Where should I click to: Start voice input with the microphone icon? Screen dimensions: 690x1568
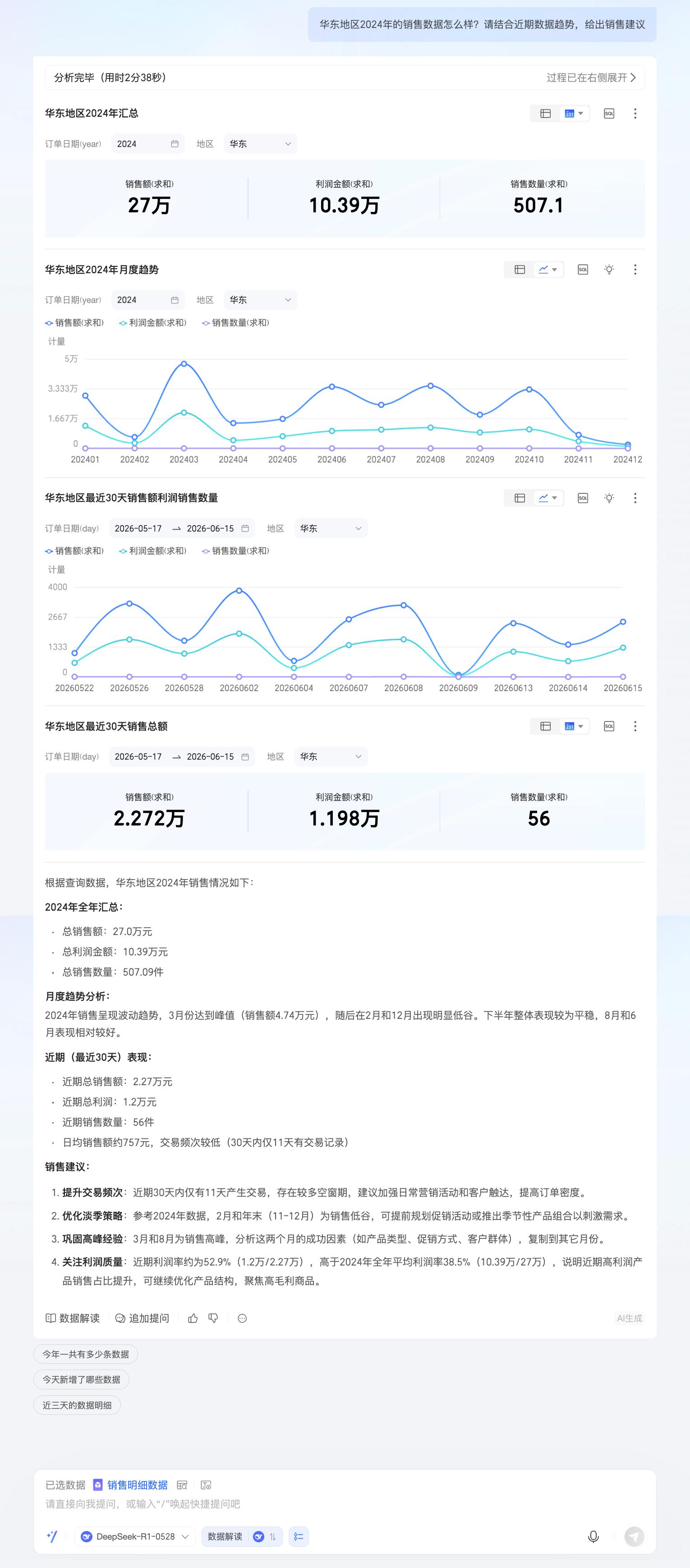point(593,1536)
